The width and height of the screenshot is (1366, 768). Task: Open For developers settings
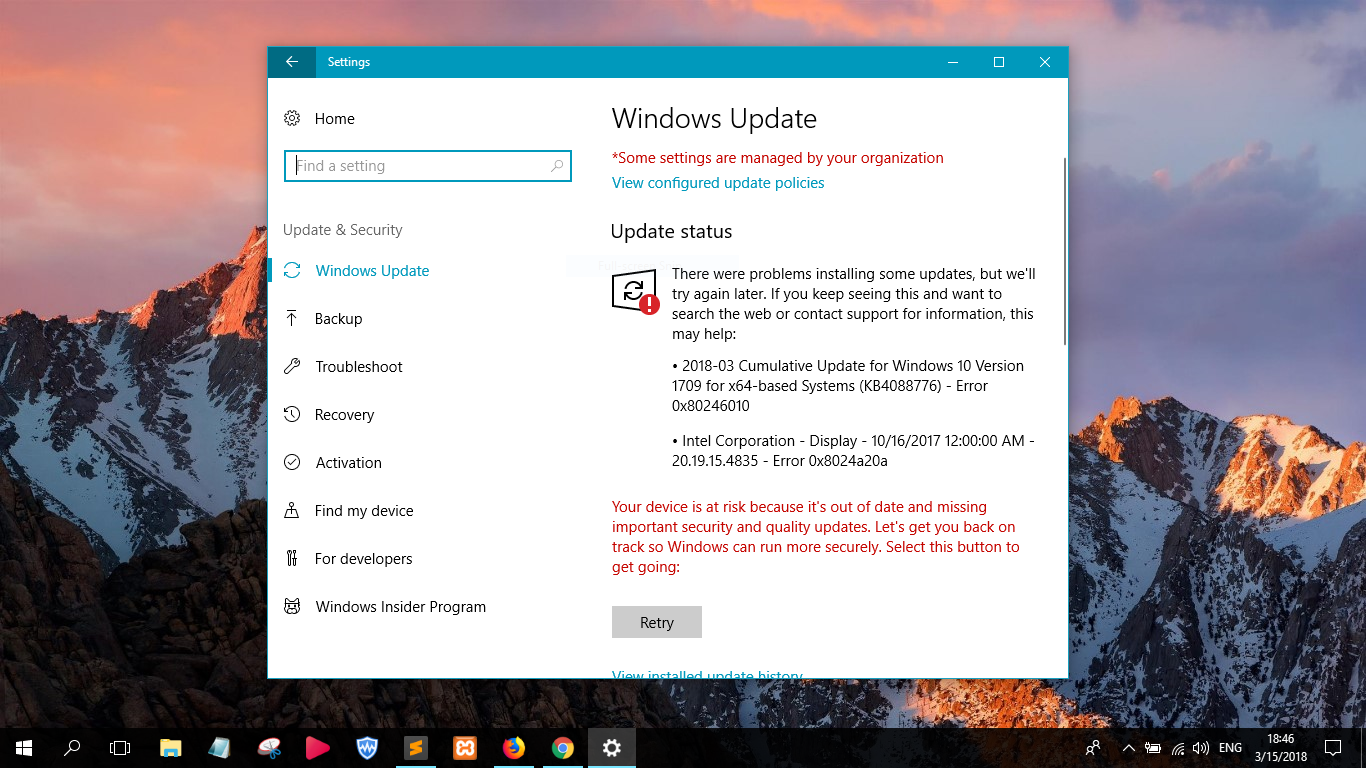364,558
